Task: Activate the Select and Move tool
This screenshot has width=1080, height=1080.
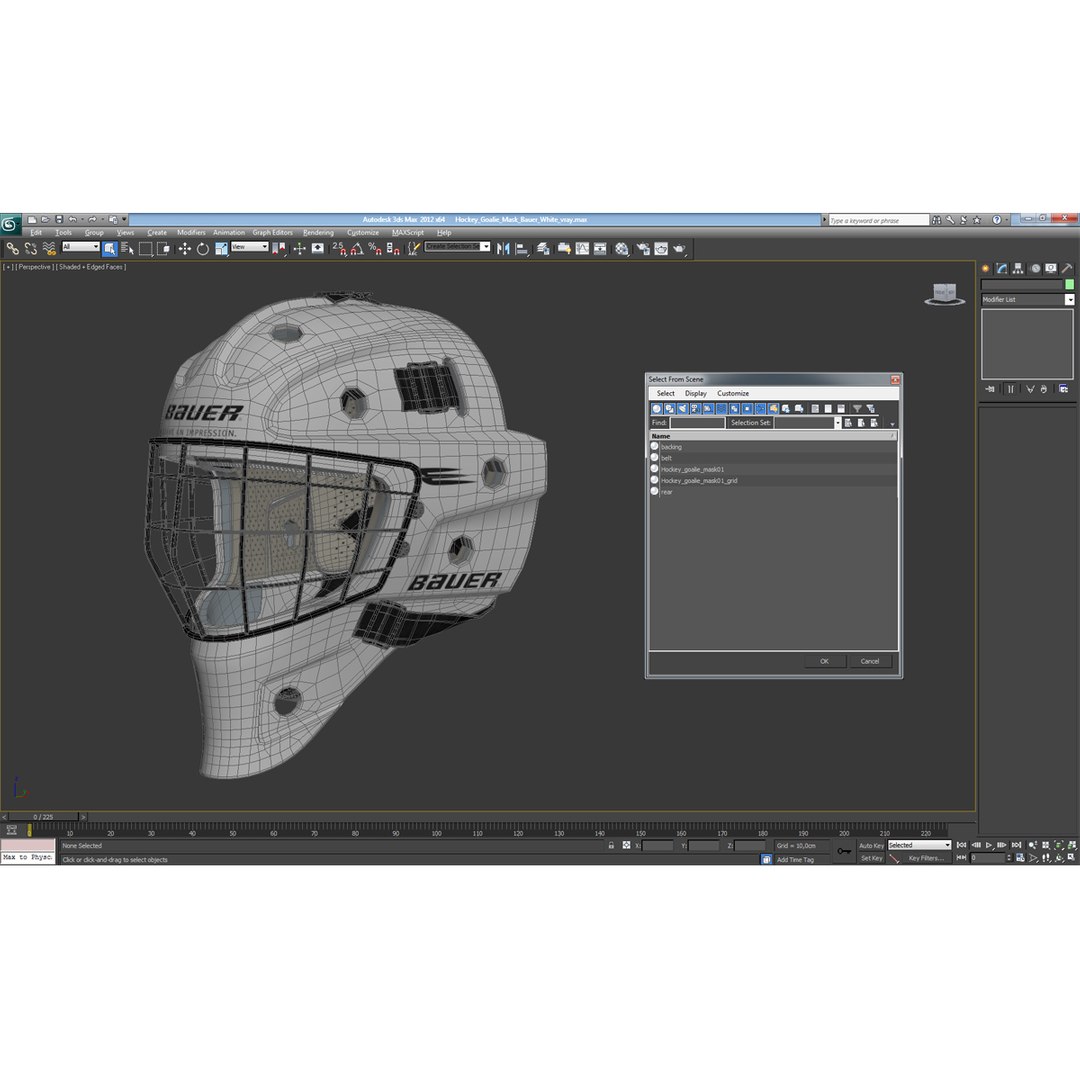Action: click(185, 249)
